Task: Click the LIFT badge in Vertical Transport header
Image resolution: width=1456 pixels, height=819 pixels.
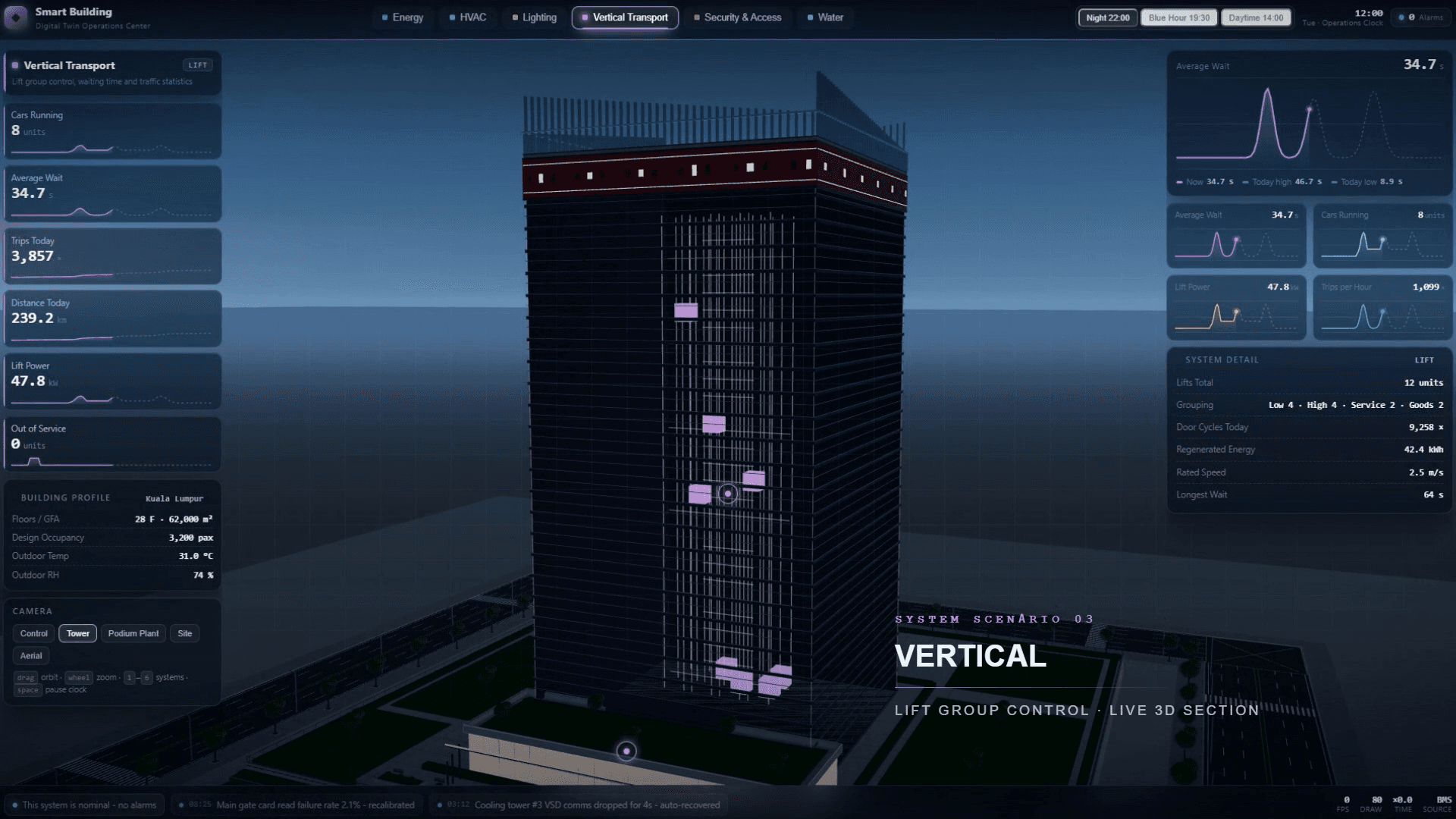Action: [197, 65]
